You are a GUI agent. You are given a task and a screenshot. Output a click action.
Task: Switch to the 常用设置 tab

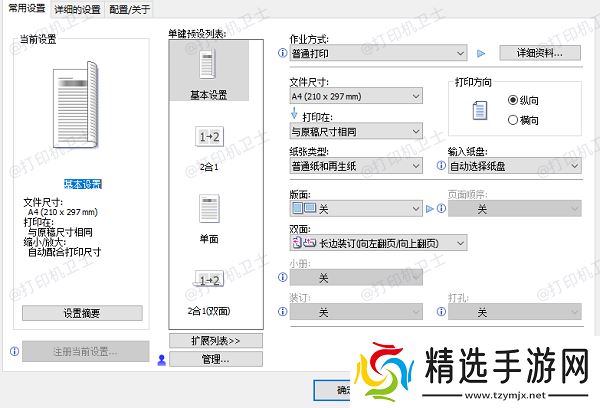click(27, 8)
